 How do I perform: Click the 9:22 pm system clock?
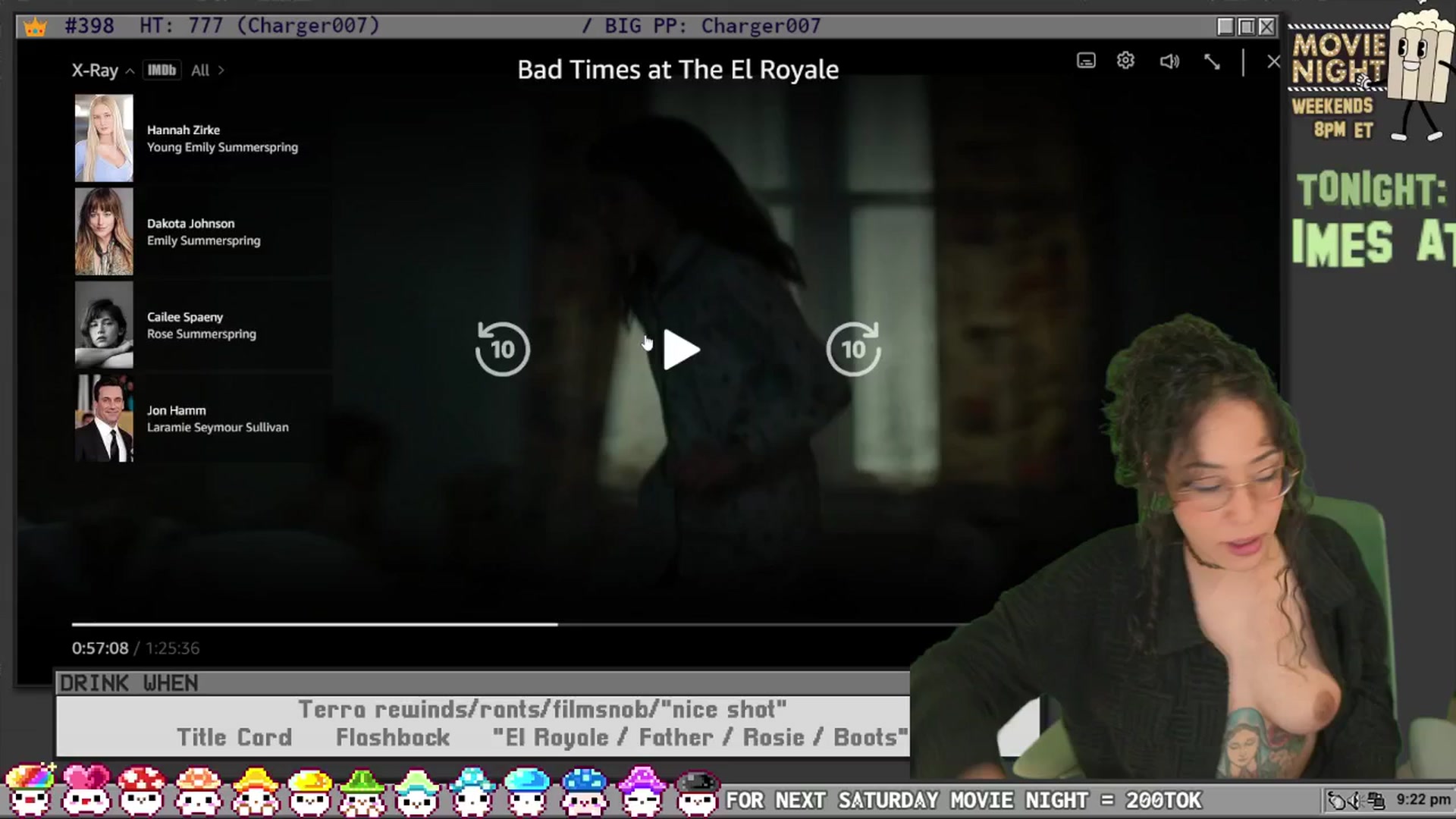(1423, 800)
